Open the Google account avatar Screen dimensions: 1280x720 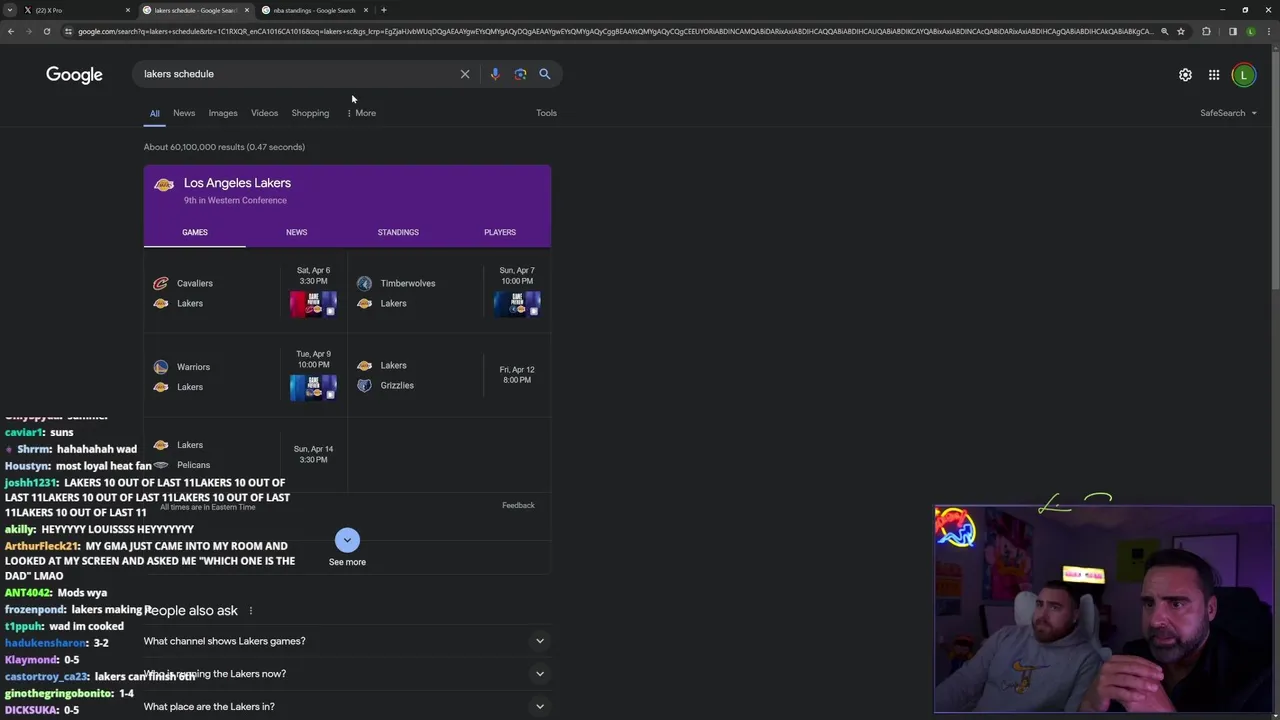coord(1244,75)
